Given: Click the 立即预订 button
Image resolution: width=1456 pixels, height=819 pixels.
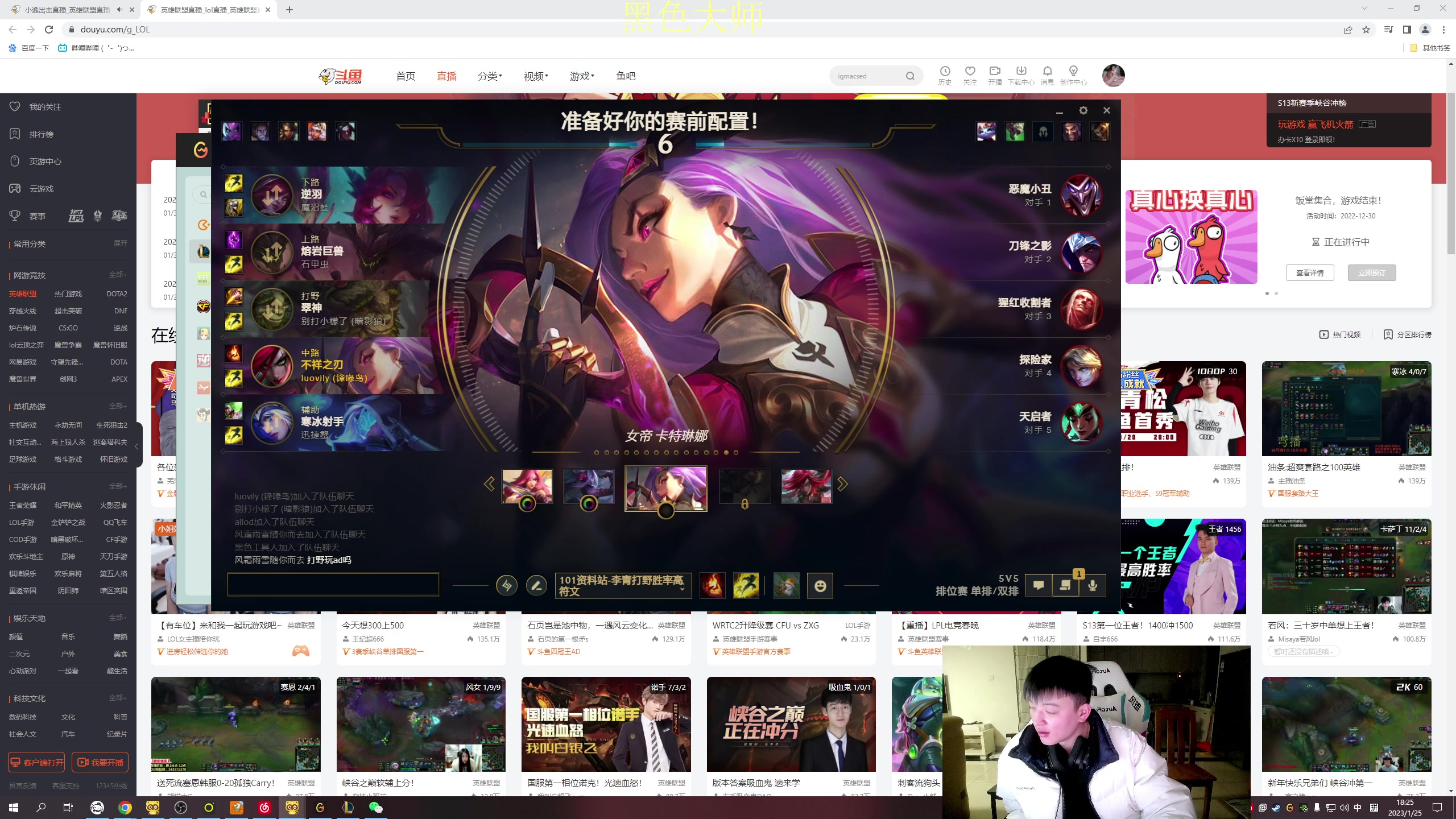Looking at the screenshot, I should click(1372, 273).
